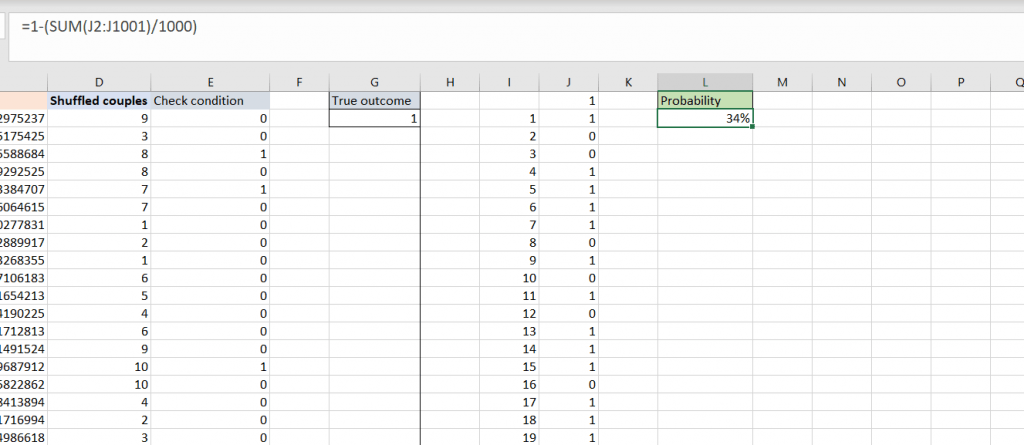Click the cell containing 1986618
Screen dimensions: 1024x445
(x=22, y=438)
